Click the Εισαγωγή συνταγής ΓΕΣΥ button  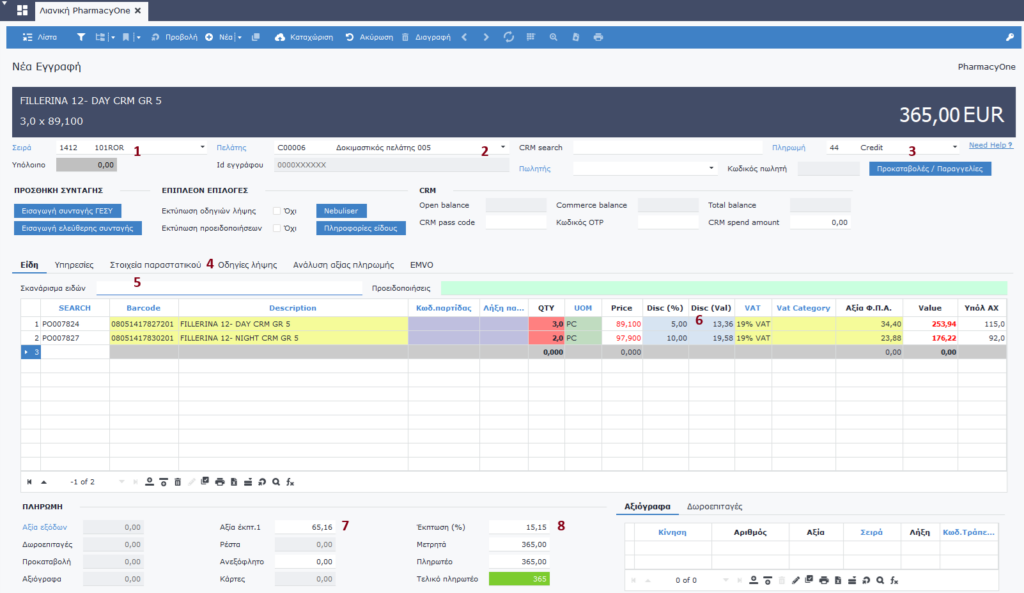69,211
